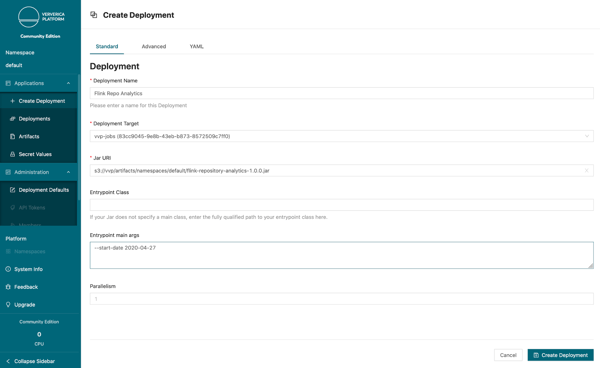Open the Deployment Target dropdown
Viewport: 600px width, 368px height.
(x=341, y=136)
